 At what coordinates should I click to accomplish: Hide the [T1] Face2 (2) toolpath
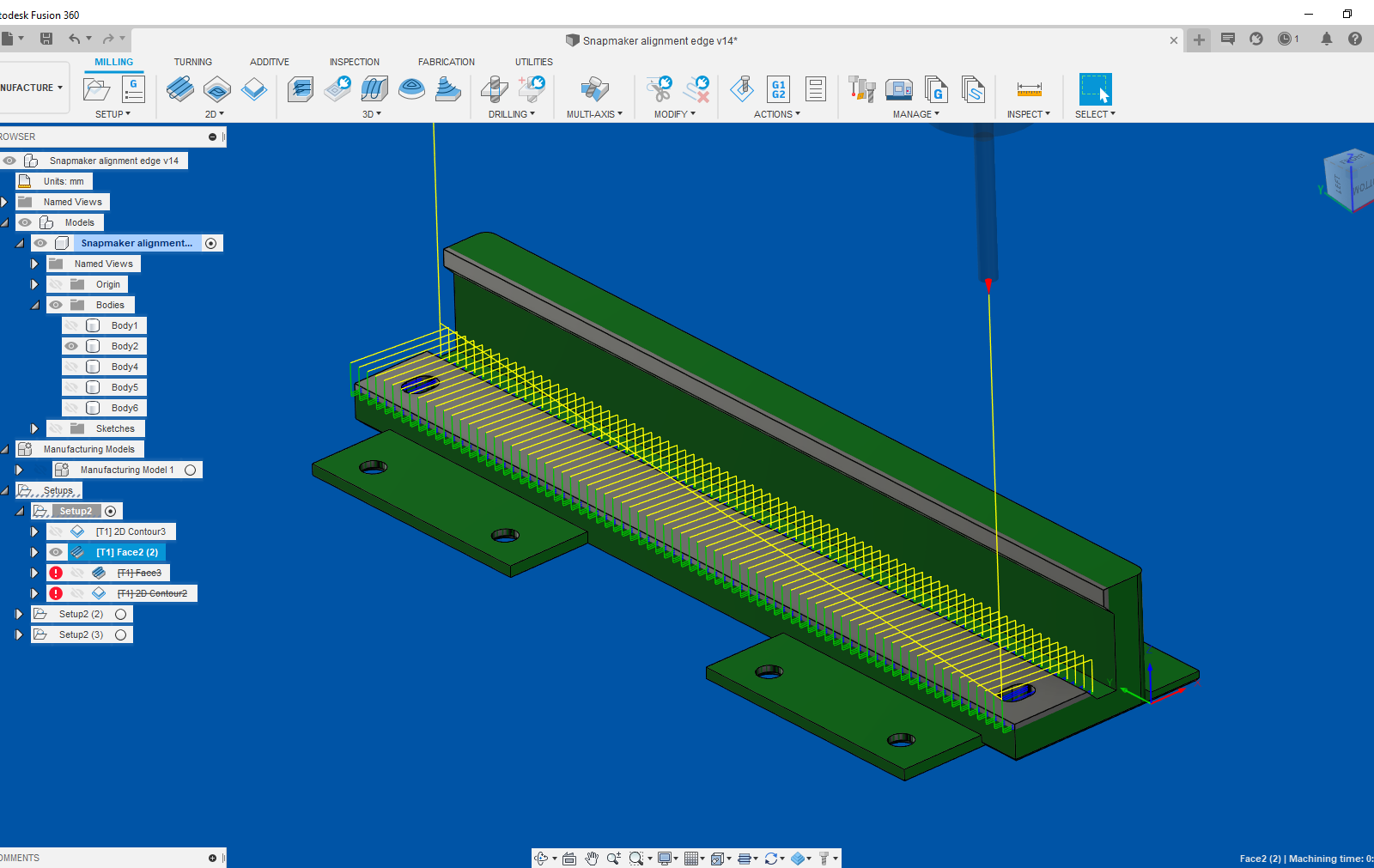(x=56, y=552)
